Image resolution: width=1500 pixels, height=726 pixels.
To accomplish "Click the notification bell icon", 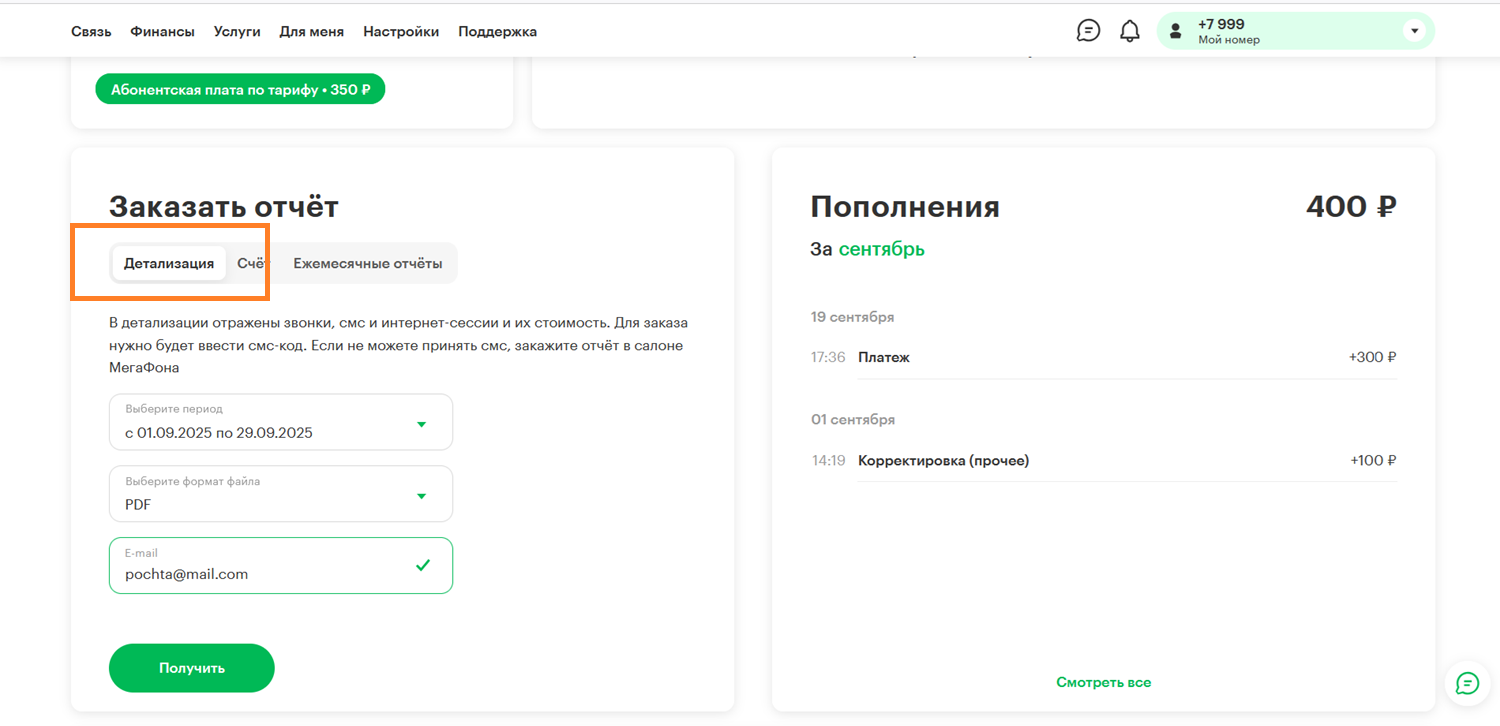I will pos(1130,30).
